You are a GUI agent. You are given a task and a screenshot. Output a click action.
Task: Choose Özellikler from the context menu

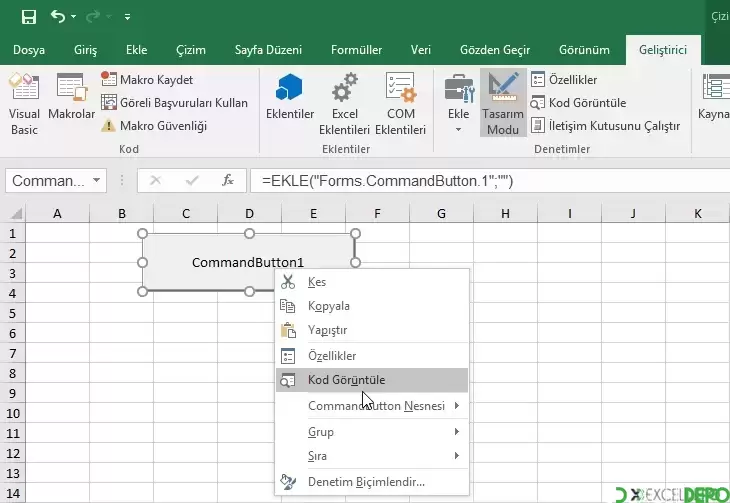click(372, 356)
